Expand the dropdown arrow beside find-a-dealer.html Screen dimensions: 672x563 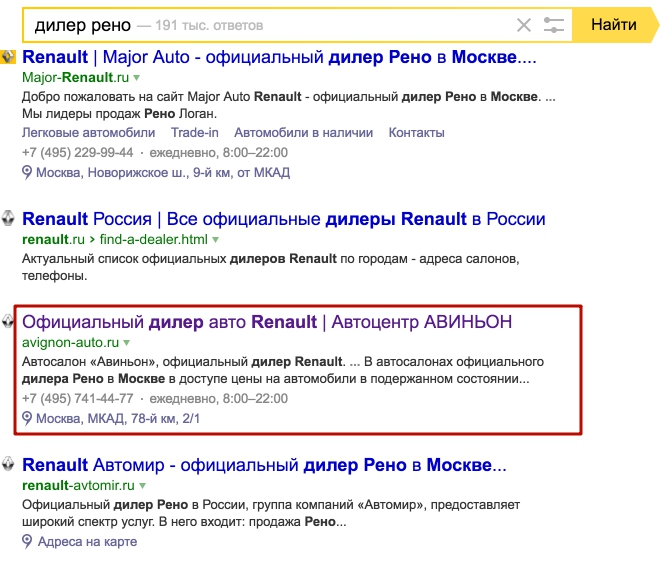(x=215, y=240)
